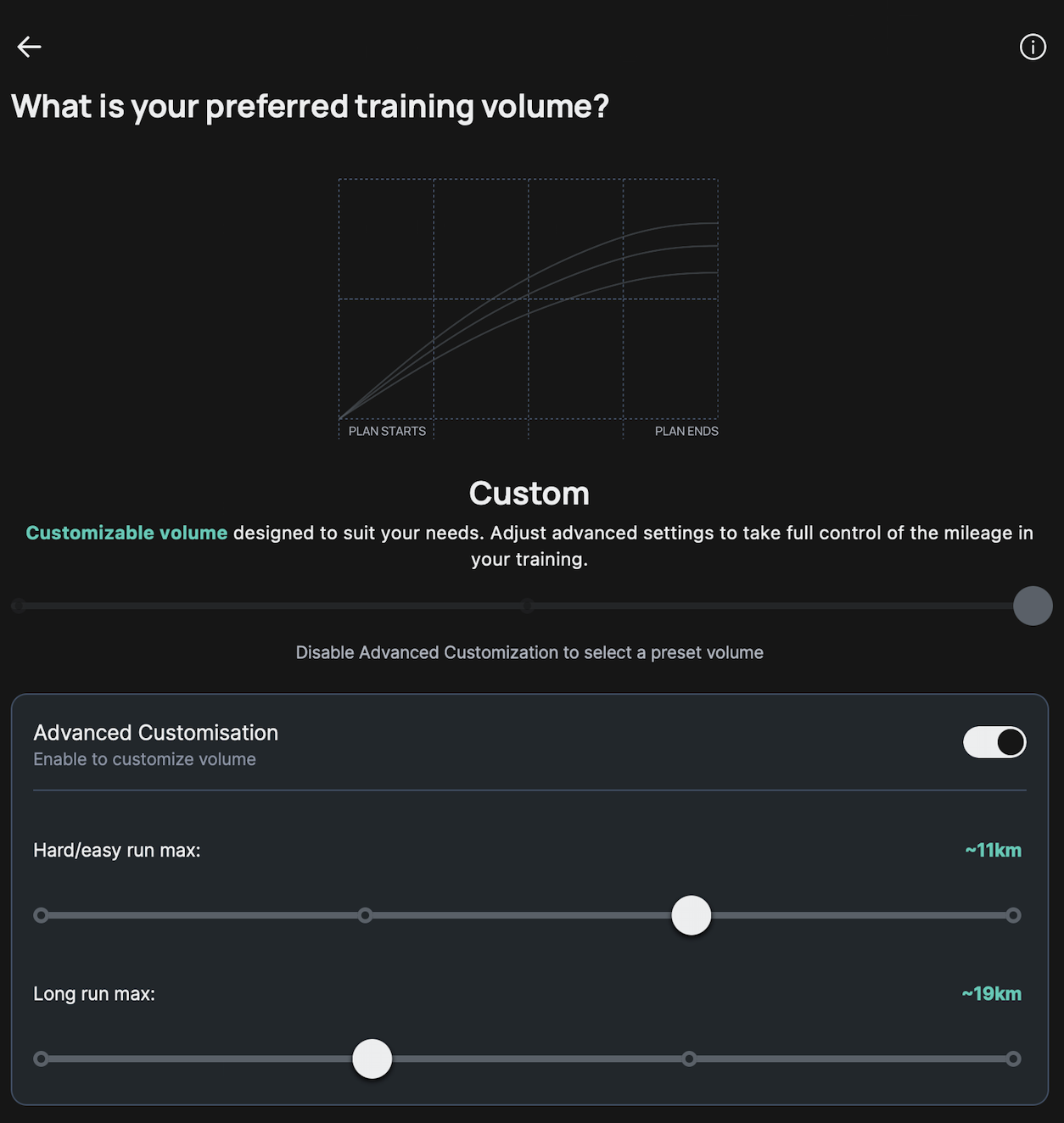Click the ~11km value label

click(x=993, y=850)
